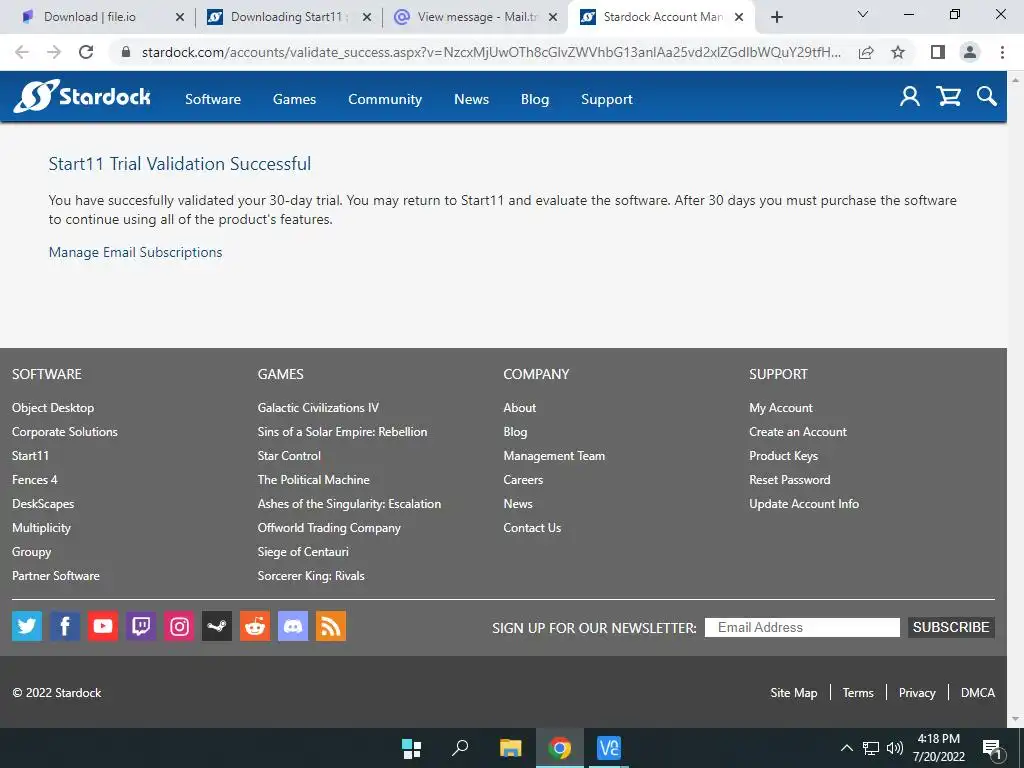Open the News menu in the header

pyautogui.click(x=472, y=99)
